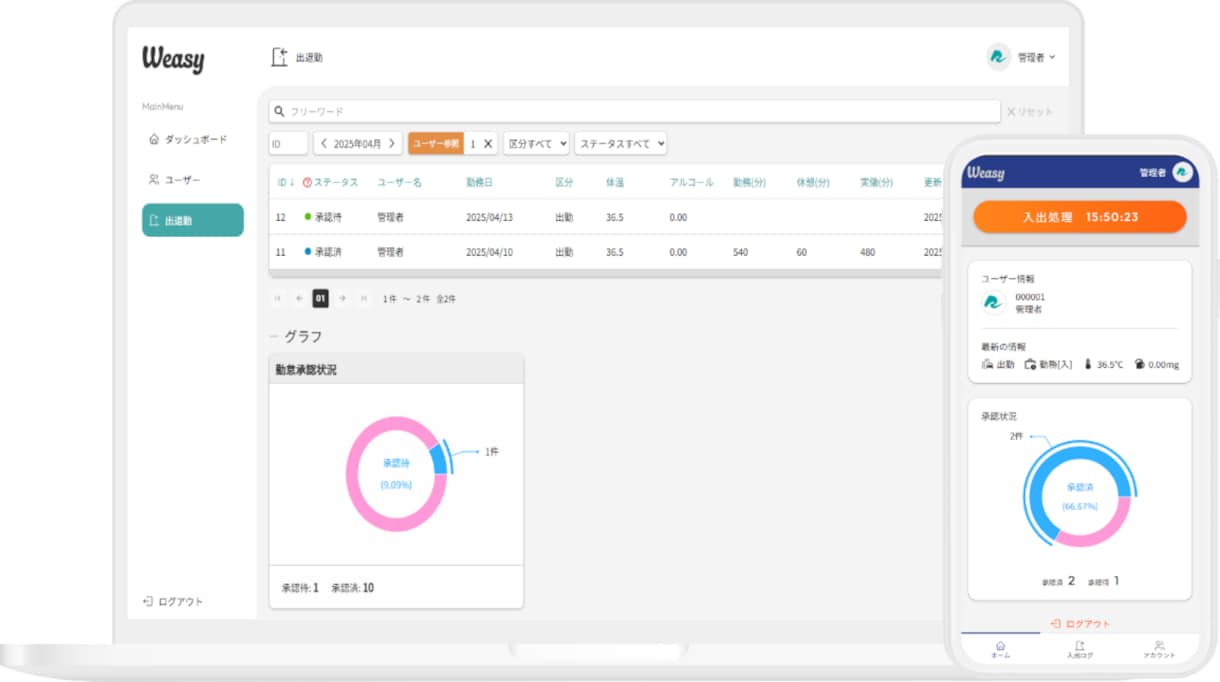Click 承認済: 10 legend below the chart
The image size is (1220, 682).
click(352, 587)
